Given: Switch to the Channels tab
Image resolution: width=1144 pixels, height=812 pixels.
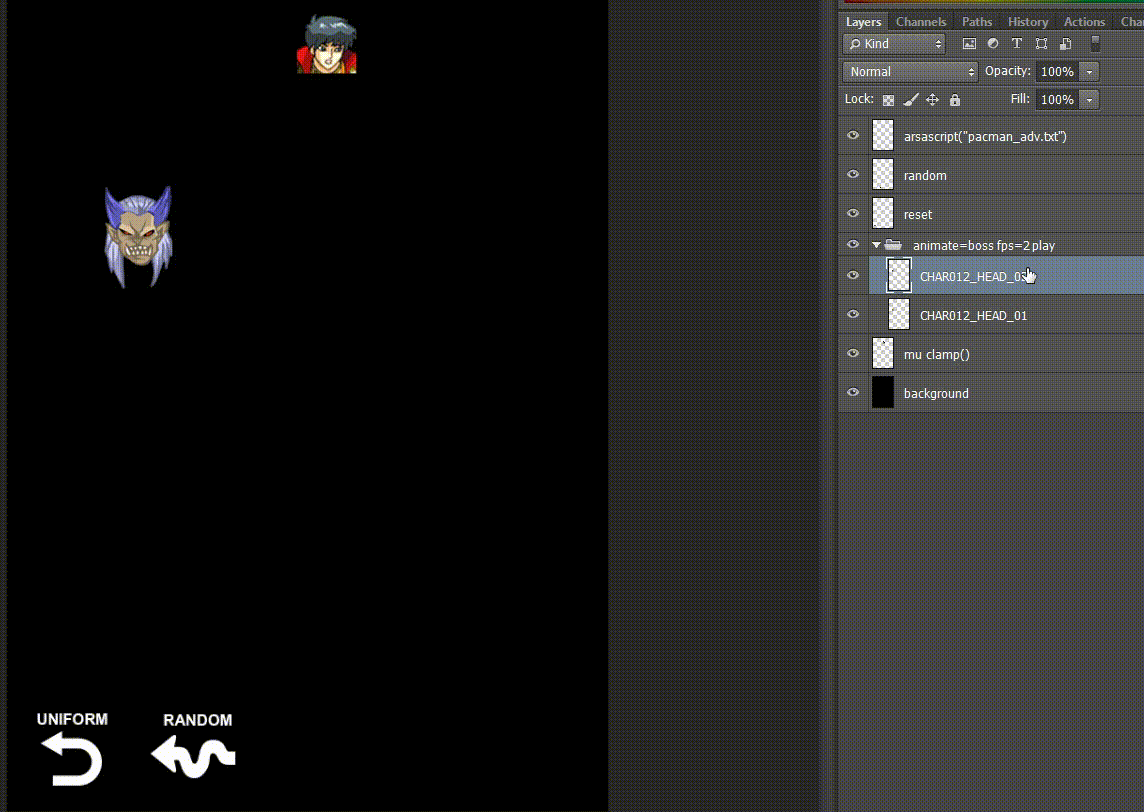Looking at the screenshot, I should [x=921, y=22].
